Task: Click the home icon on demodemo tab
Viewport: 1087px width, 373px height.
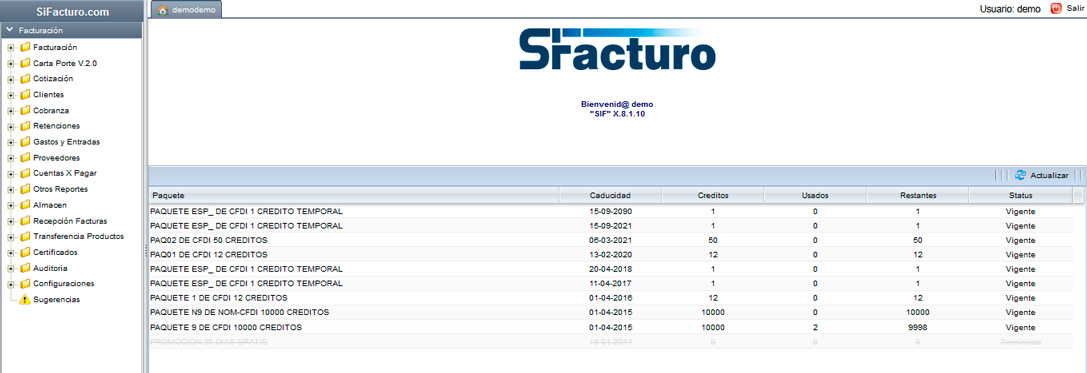Action: 164,10
